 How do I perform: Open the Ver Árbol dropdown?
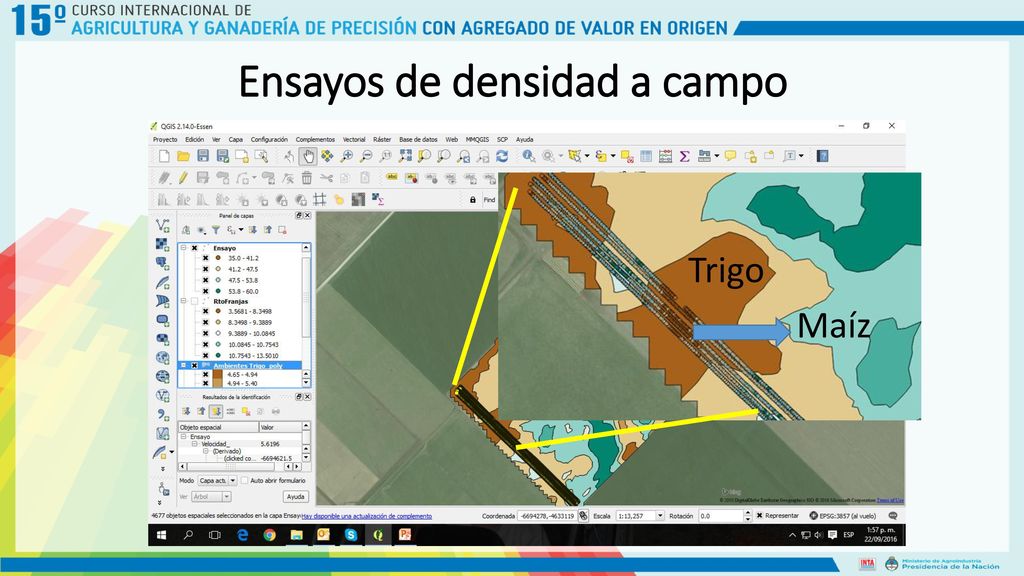point(210,497)
